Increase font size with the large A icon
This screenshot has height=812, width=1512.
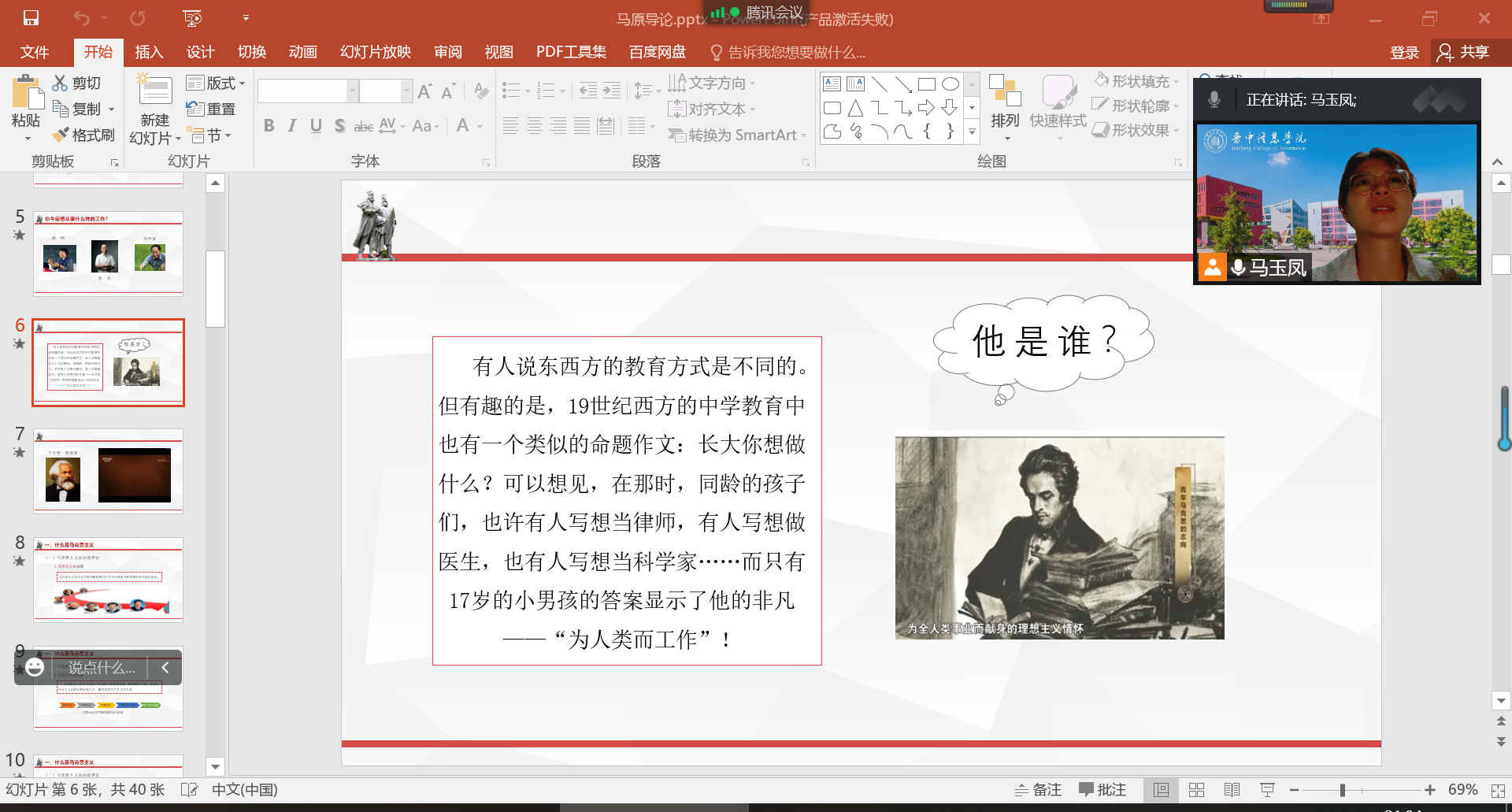pyautogui.click(x=424, y=91)
